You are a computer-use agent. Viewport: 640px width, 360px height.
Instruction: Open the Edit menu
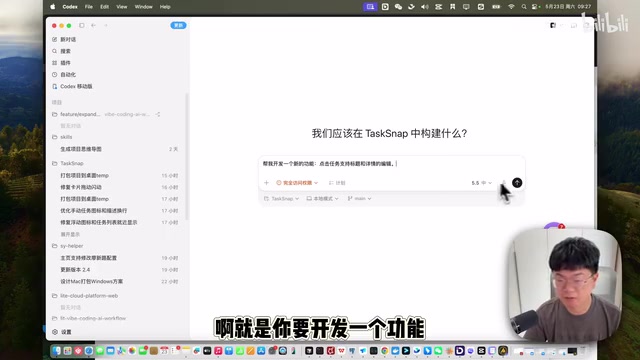pyautogui.click(x=104, y=7)
